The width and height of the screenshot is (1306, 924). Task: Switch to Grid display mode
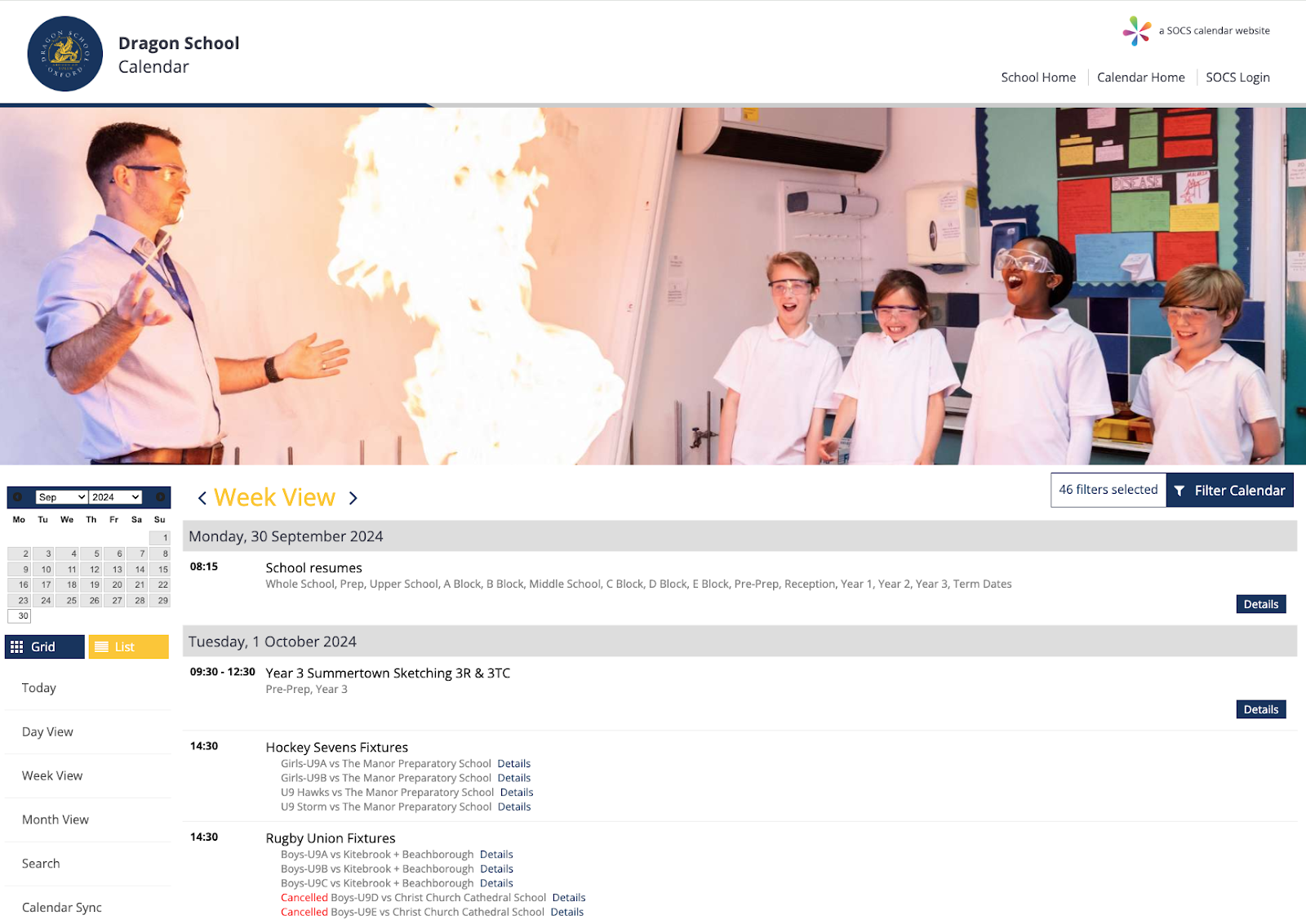pos(44,647)
